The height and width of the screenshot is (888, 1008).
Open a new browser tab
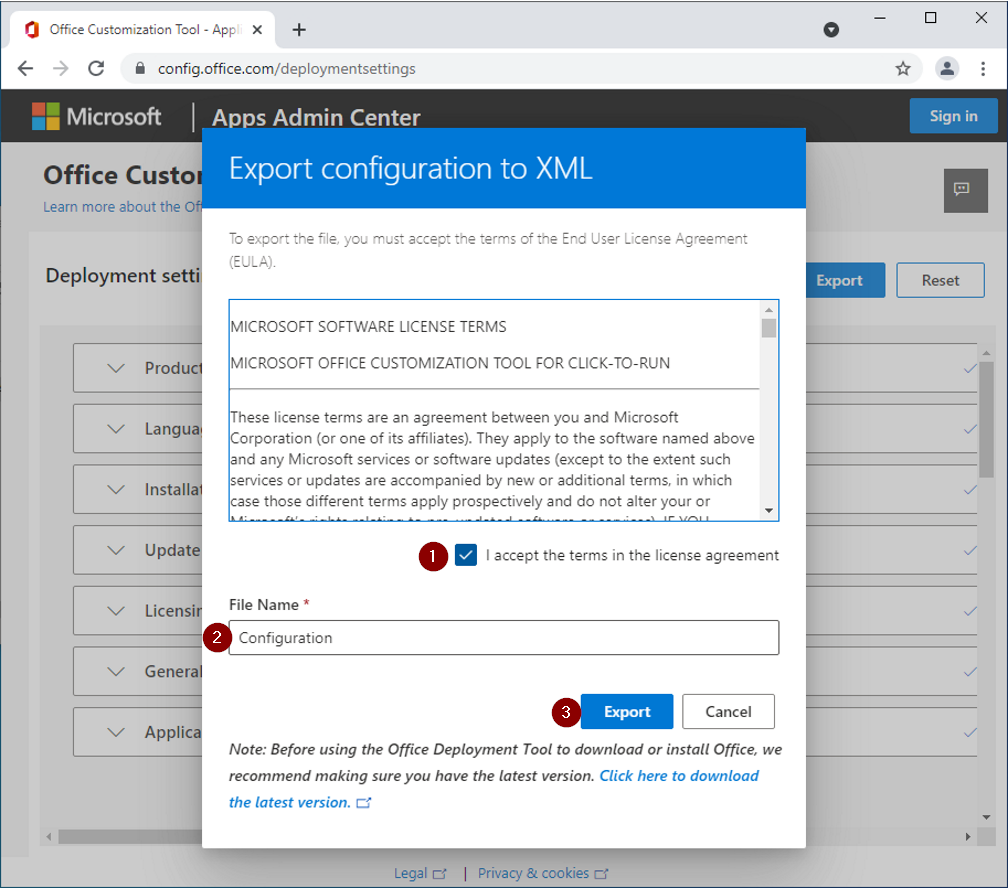tap(299, 30)
